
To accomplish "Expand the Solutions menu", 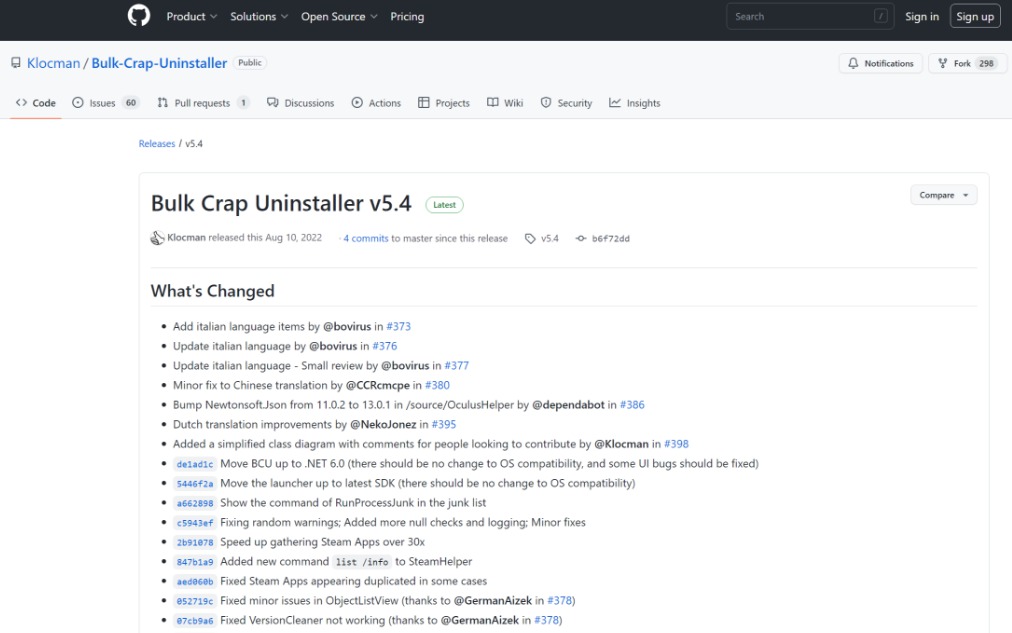I will coord(259,17).
